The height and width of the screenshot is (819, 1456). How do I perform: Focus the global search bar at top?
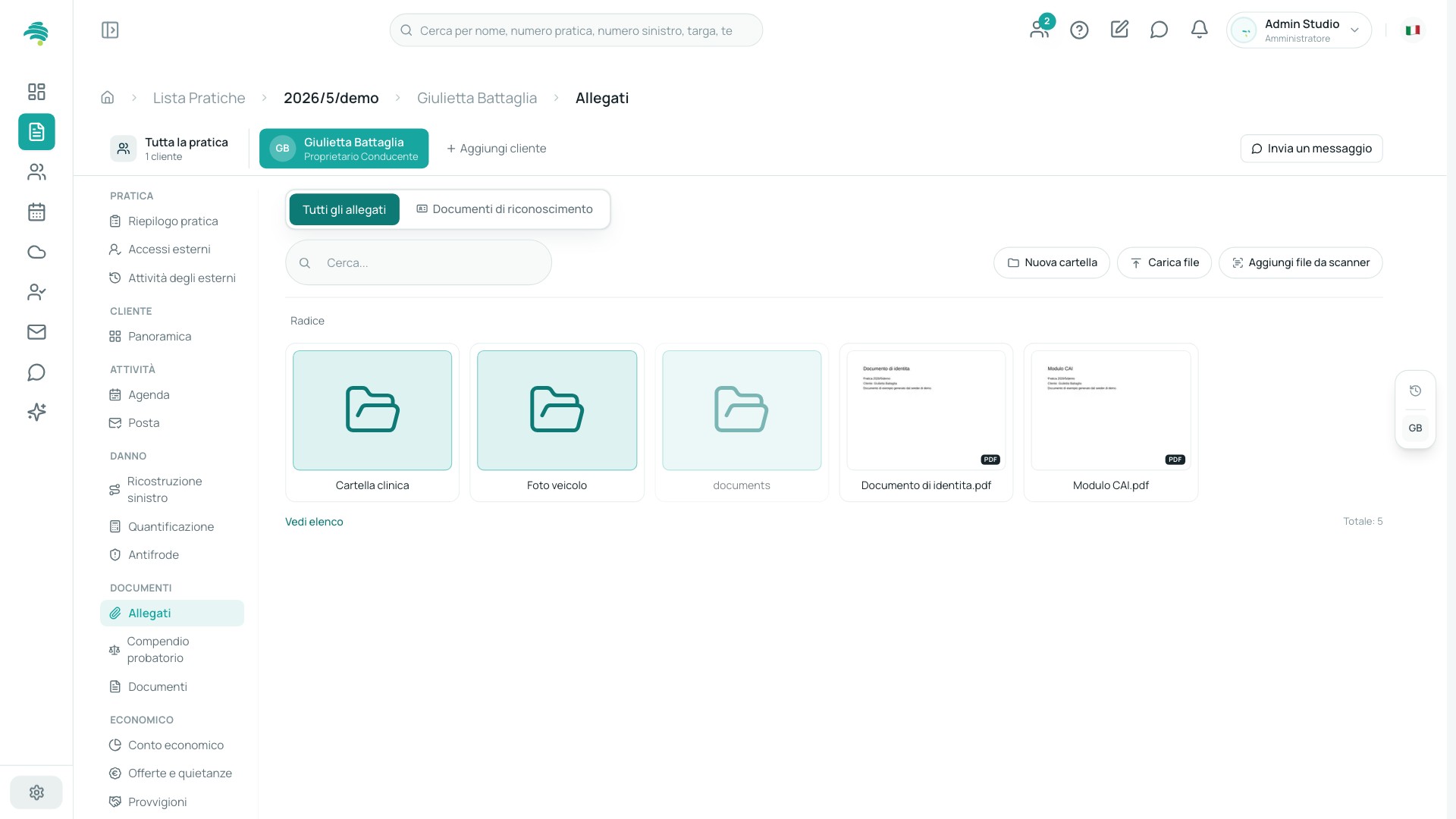coord(576,30)
